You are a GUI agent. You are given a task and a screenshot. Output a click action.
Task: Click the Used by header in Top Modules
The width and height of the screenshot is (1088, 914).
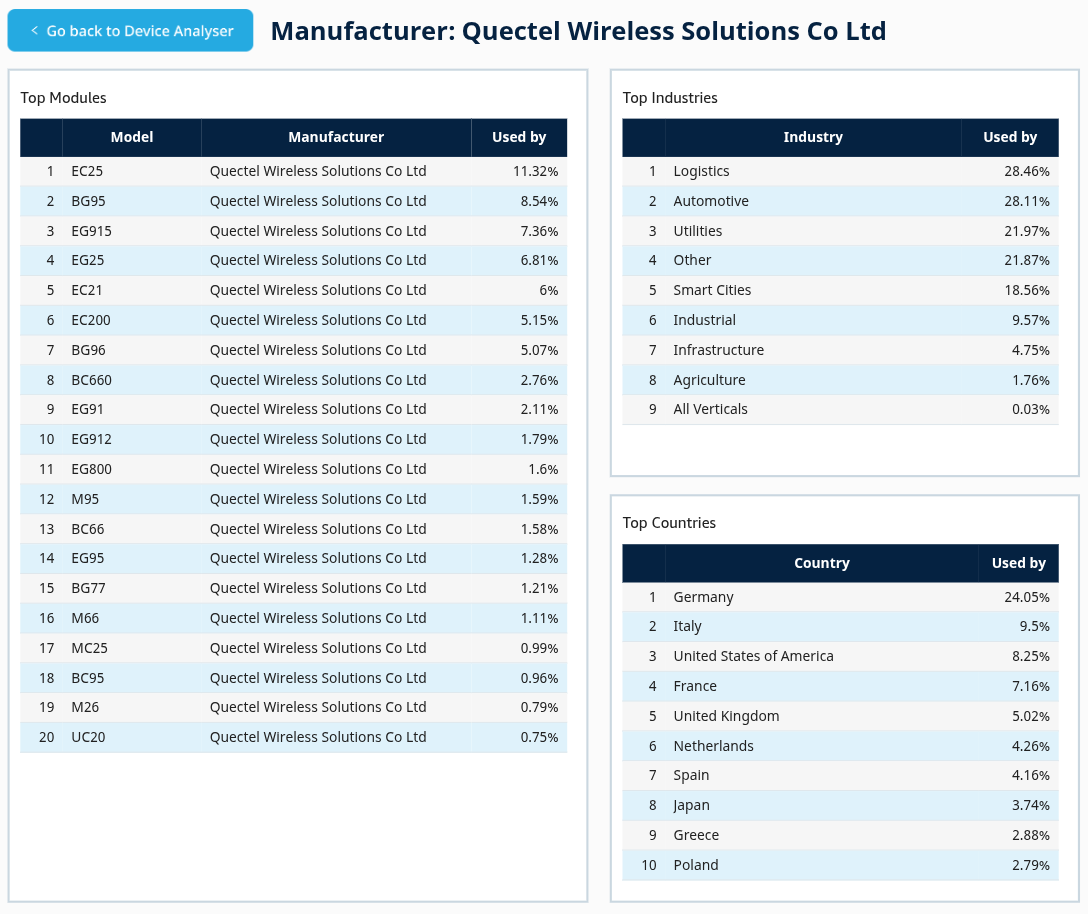[x=519, y=137]
